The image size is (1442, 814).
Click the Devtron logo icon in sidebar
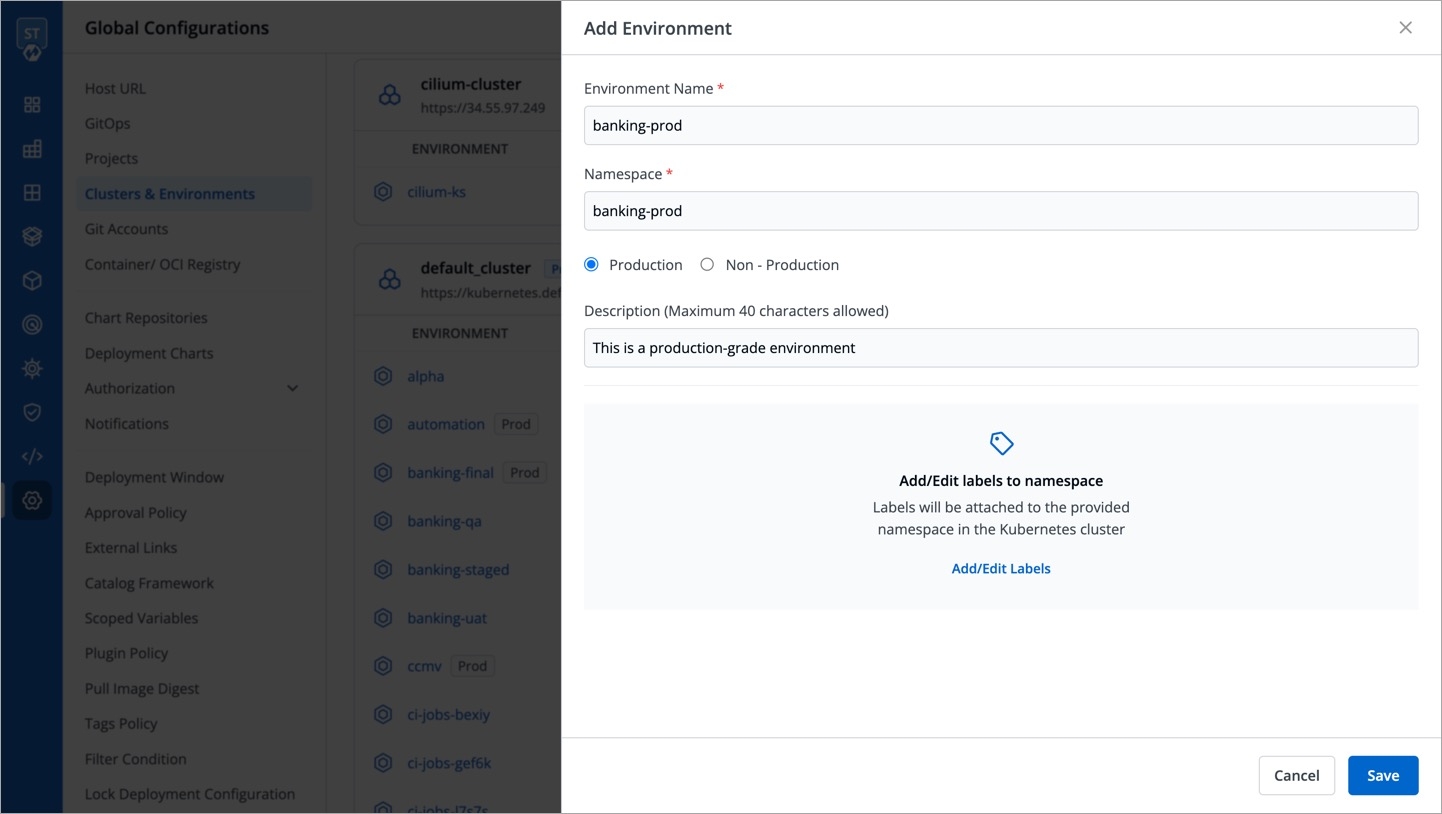[32, 40]
